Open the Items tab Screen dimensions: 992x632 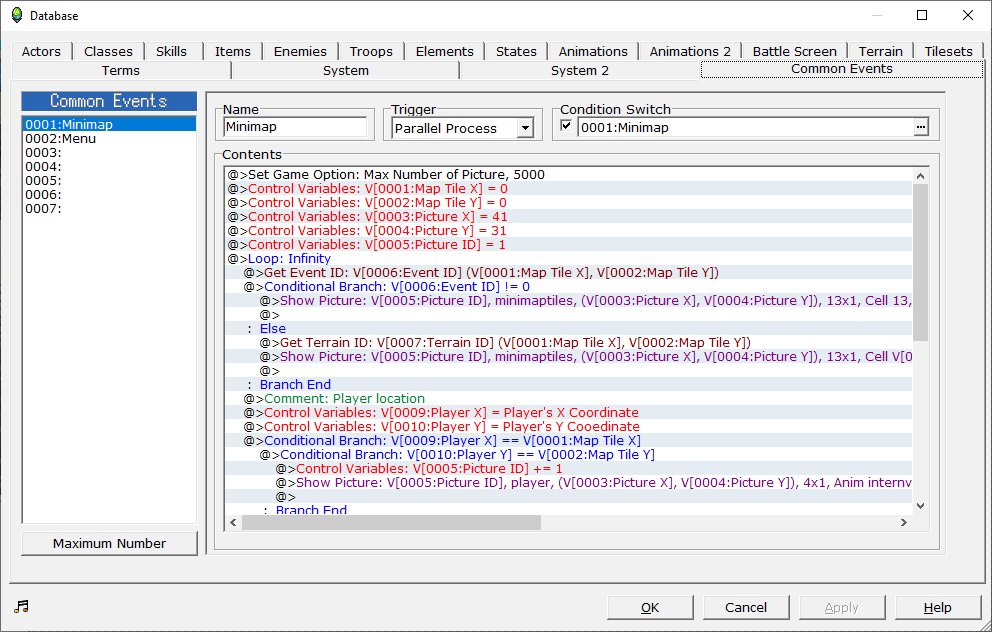pyautogui.click(x=232, y=51)
